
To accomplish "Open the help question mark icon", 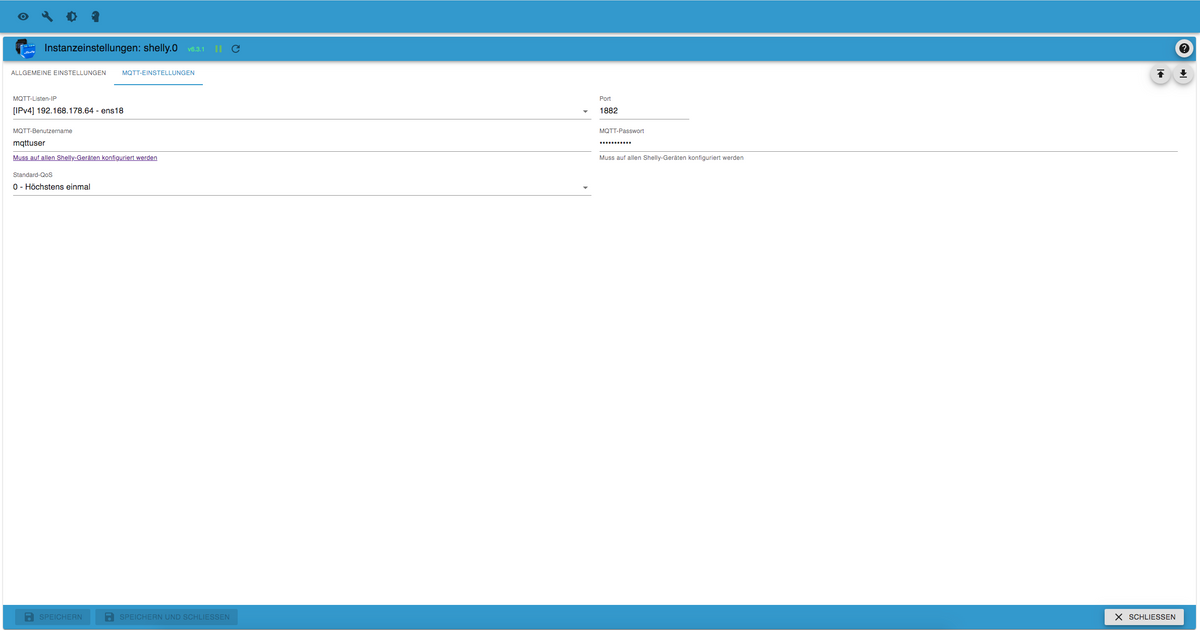I will pos(1184,49).
